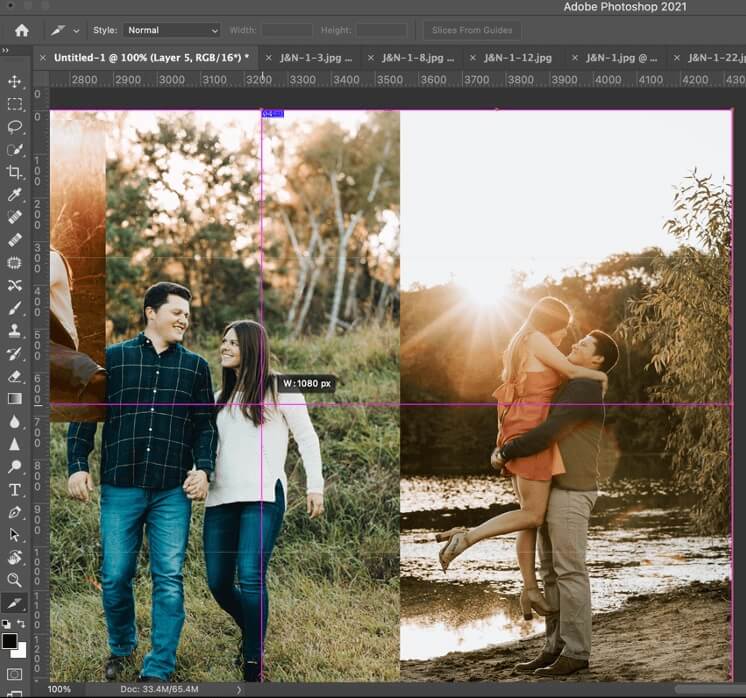
Task: Click the Slices From Guides button
Action: (x=472, y=30)
